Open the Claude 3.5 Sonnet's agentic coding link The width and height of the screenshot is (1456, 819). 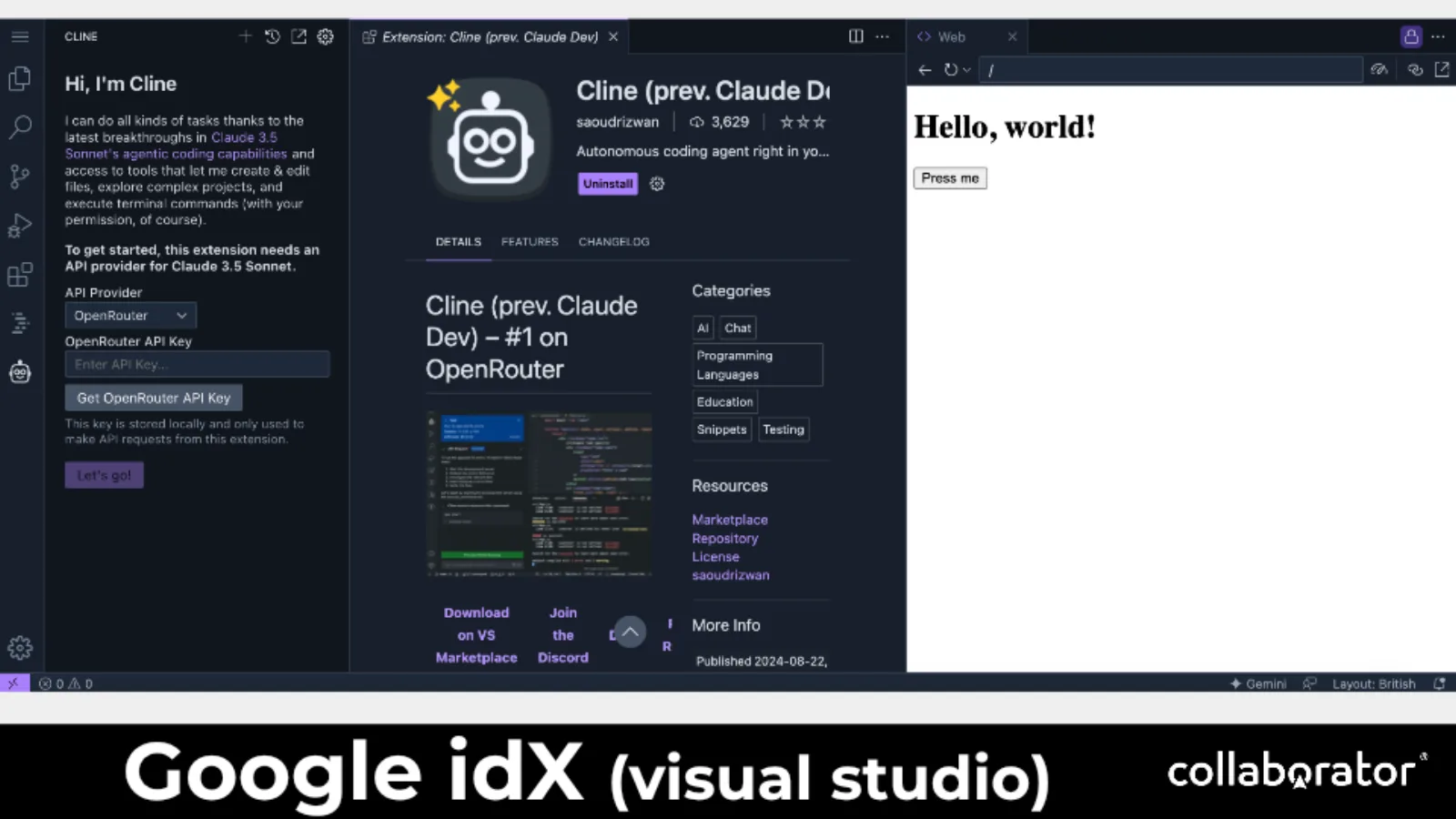tap(175, 146)
